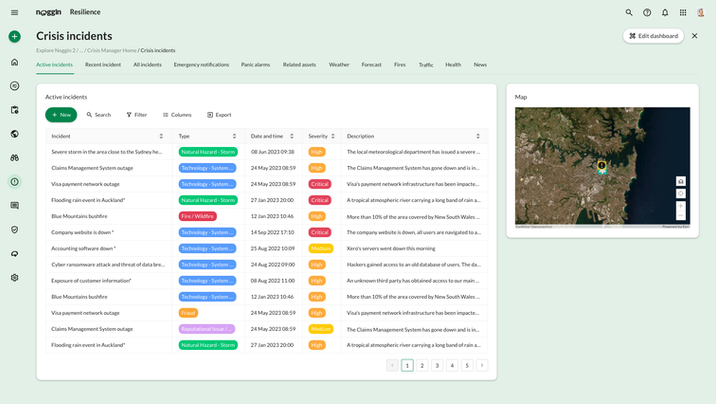Open the user profile avatar

(700, 12)
